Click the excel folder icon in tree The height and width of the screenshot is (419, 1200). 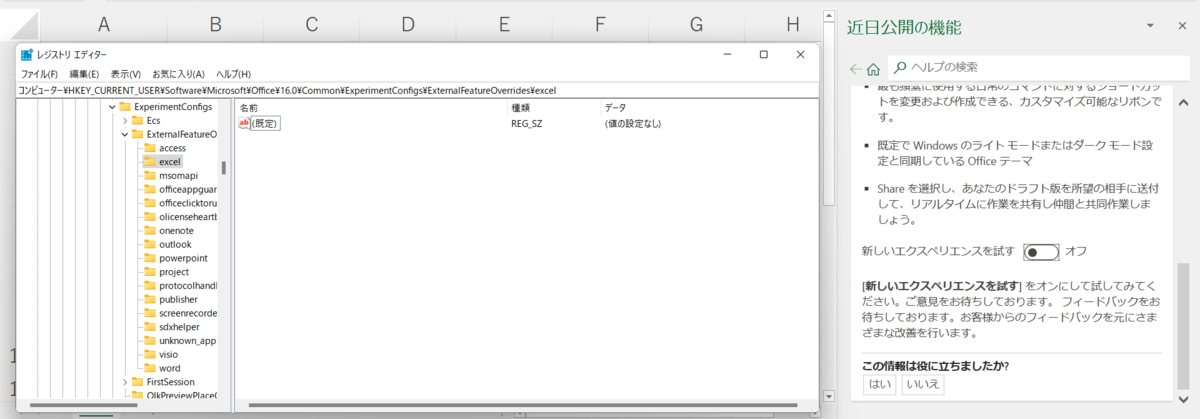coord(150,161)
